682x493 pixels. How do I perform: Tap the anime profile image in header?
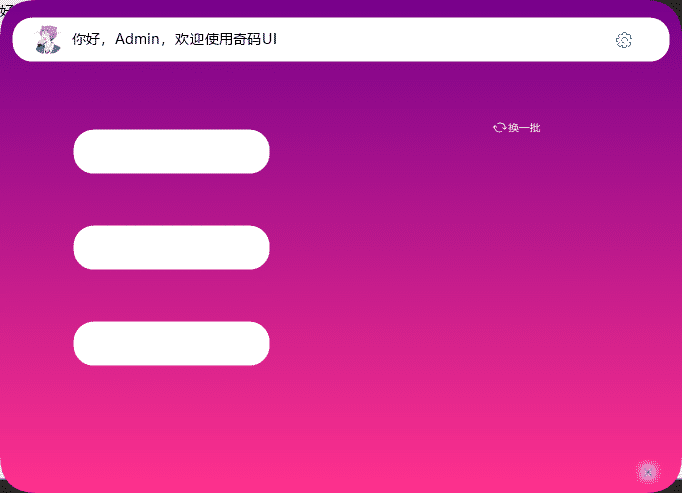pos(48,40)
